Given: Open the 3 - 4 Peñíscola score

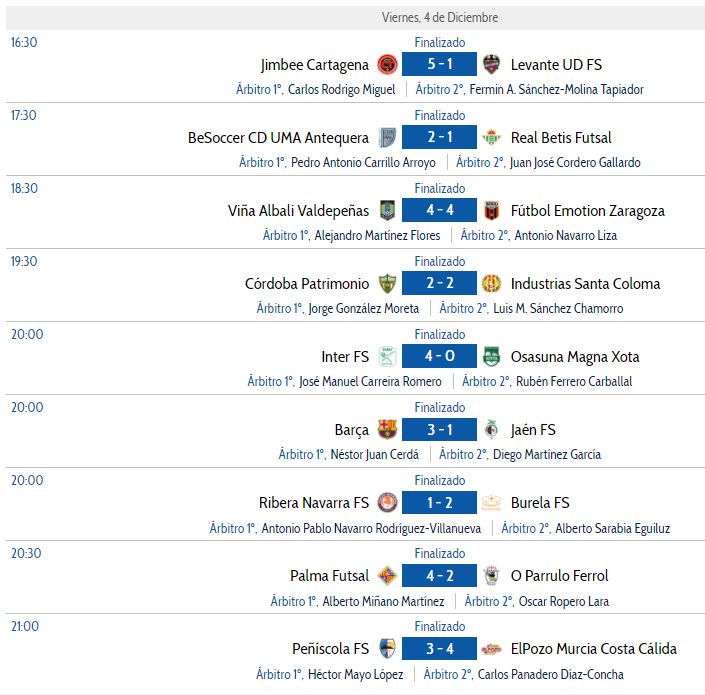Looking at the screenshot, I should [439, 648].
